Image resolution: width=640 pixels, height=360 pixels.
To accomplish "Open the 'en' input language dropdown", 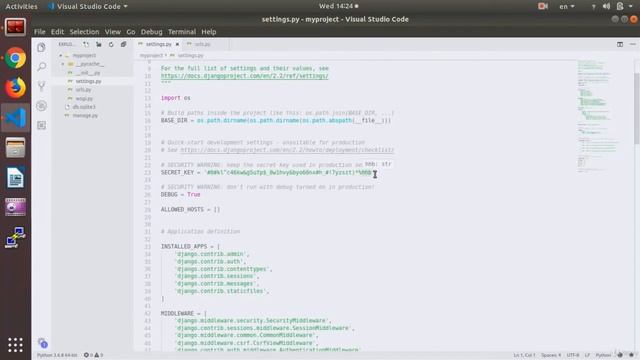I will [x=567, y=6].
